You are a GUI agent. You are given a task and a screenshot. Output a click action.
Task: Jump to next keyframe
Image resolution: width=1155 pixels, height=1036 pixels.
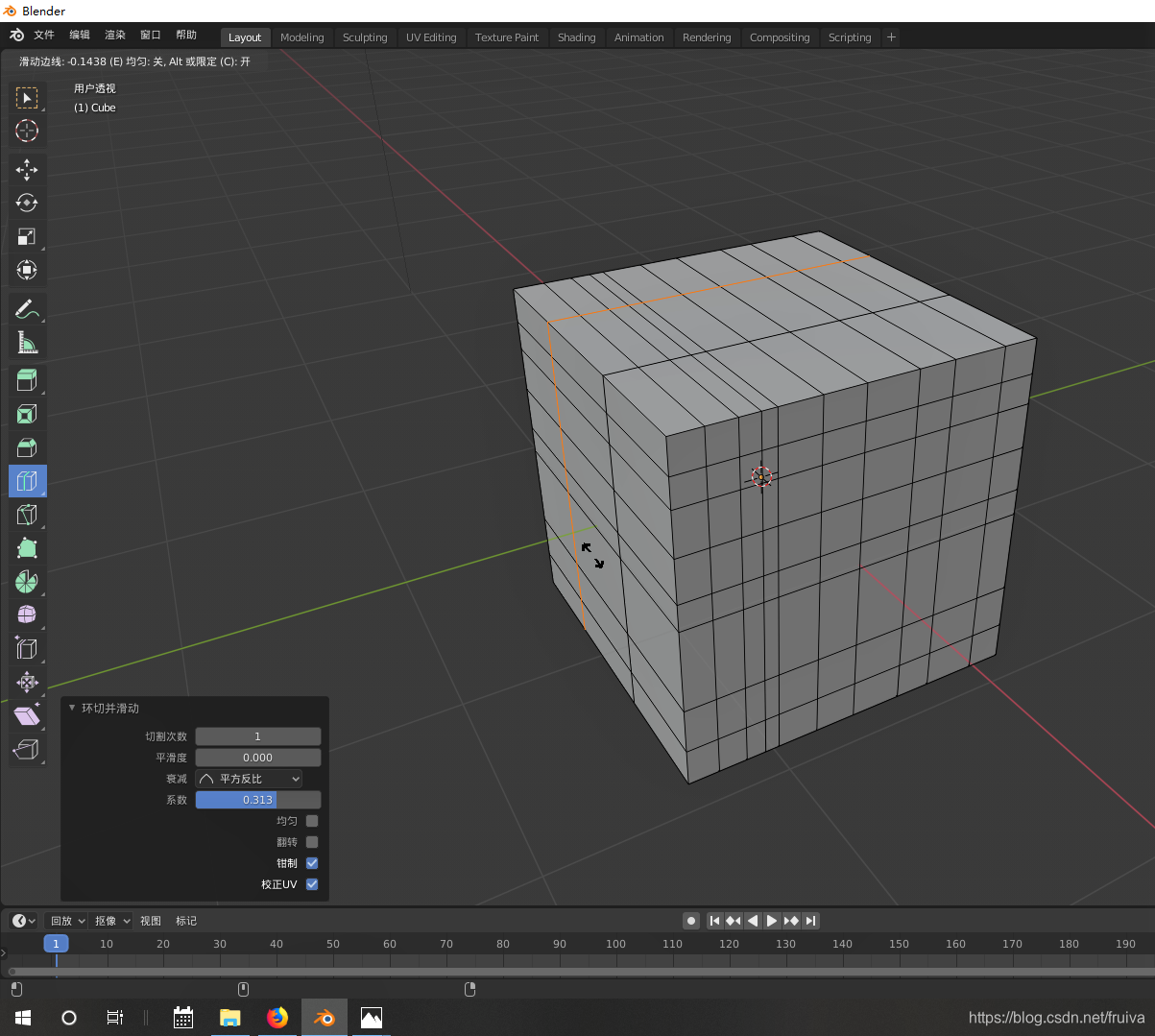coord(791,921)
